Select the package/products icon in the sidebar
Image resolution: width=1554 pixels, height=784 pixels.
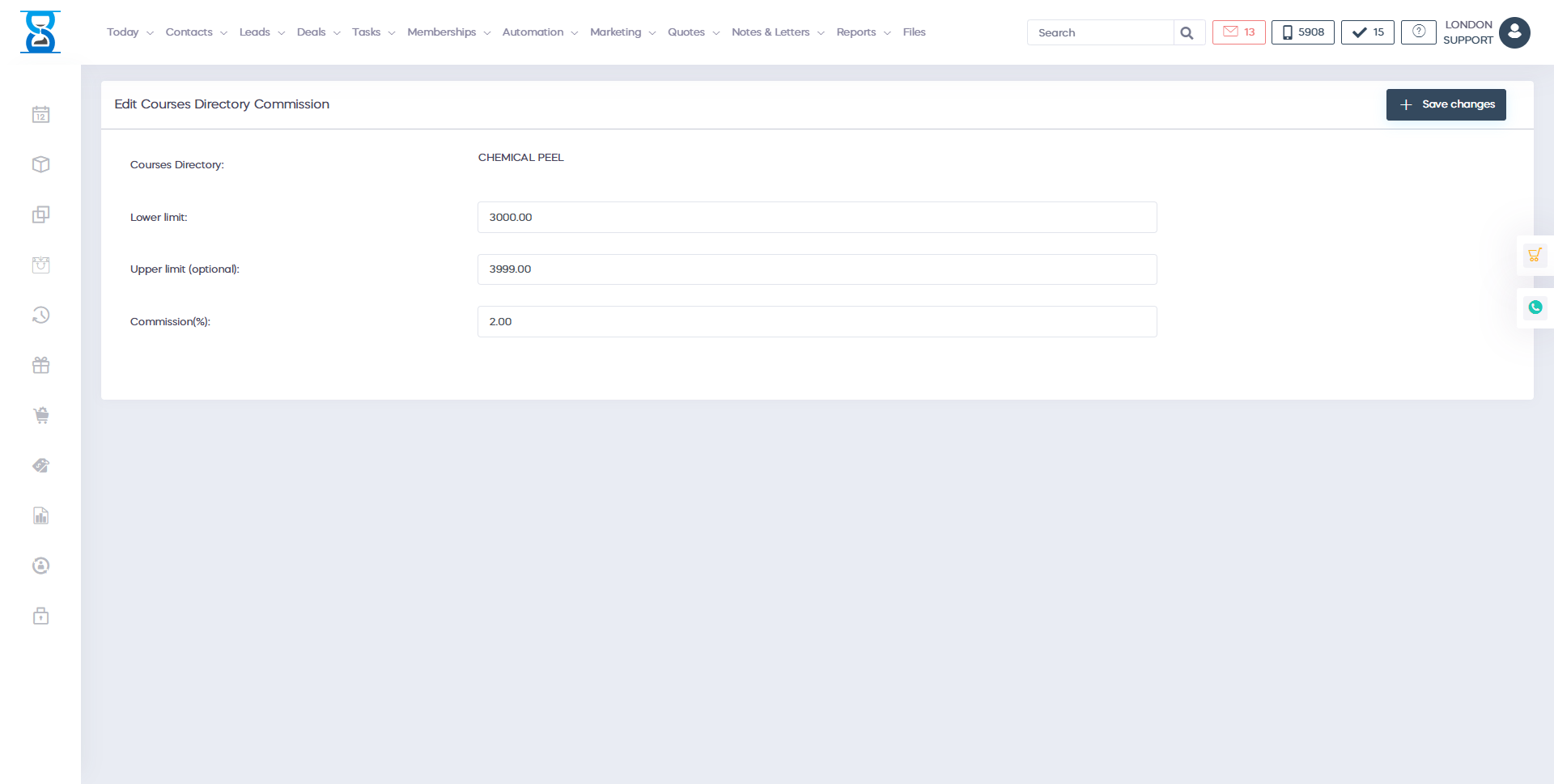click(x=40, y=164)
